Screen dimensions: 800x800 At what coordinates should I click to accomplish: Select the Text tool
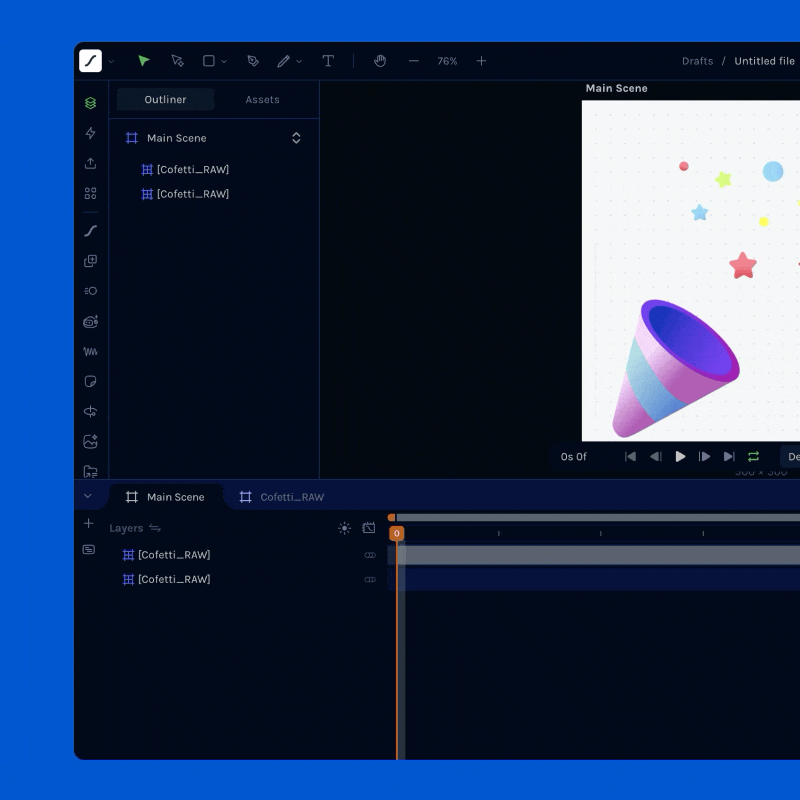[x=328, y=61]
